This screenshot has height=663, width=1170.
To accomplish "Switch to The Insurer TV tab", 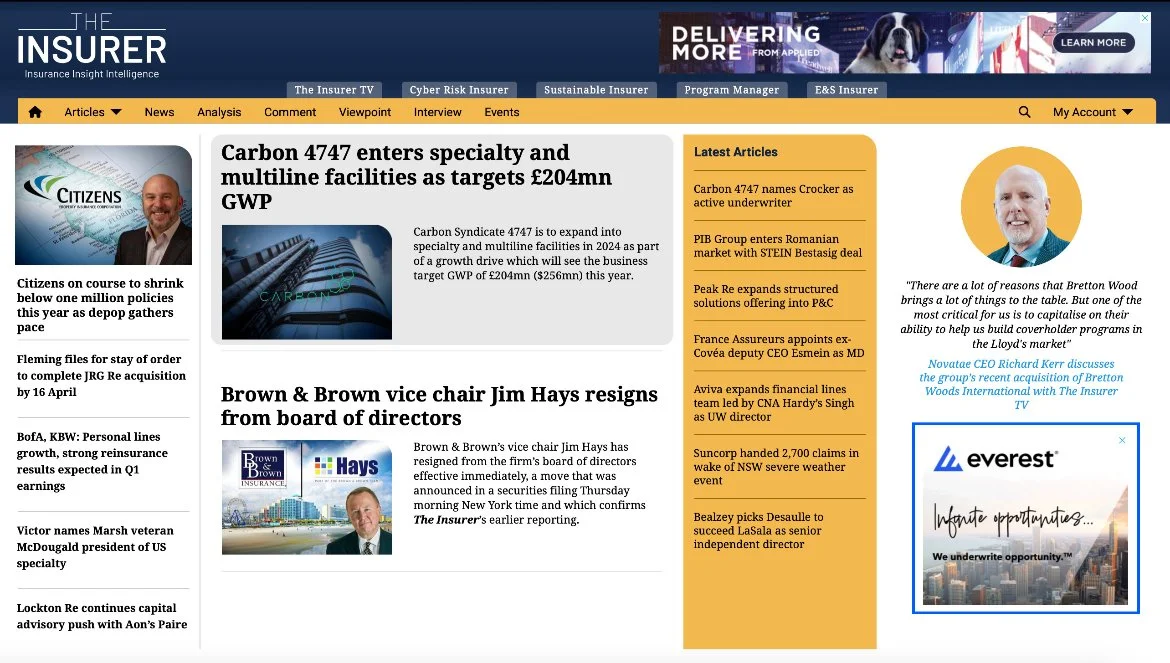I will (334, 90).
